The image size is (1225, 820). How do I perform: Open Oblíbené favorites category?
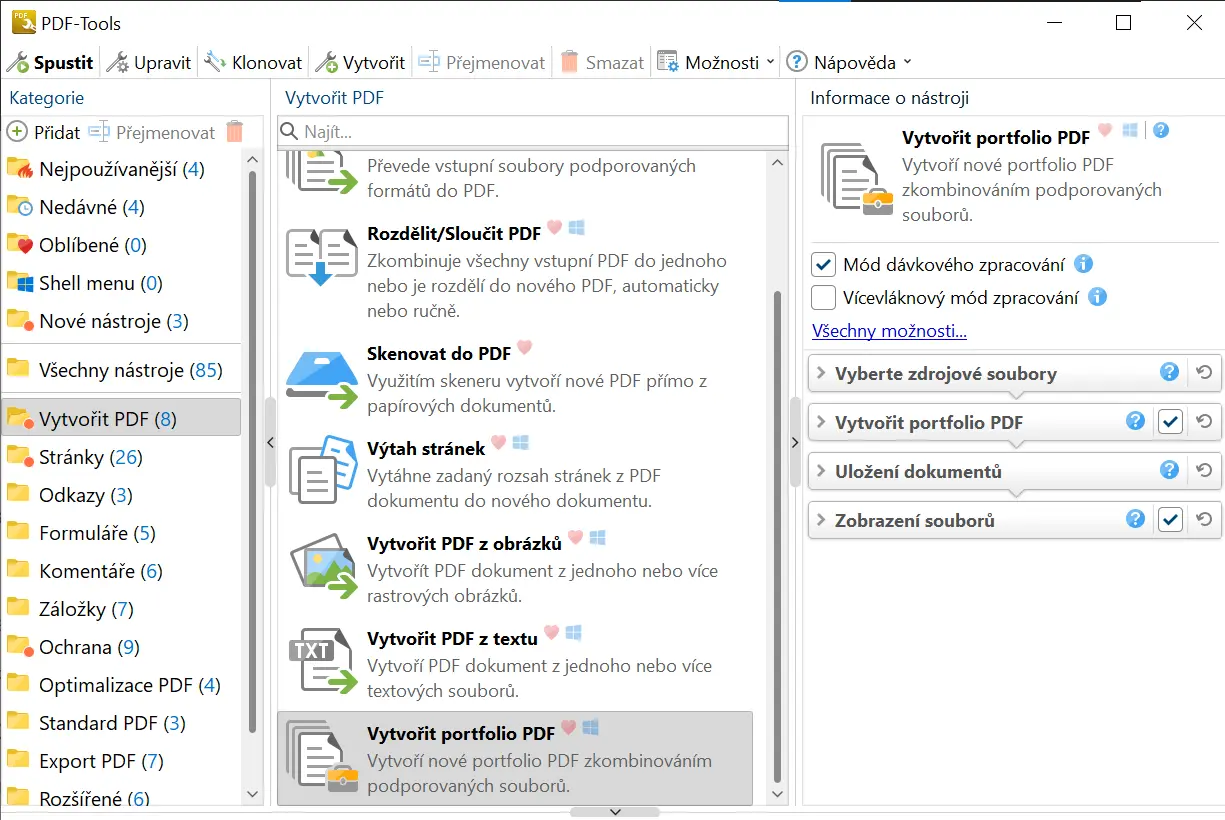[x=122, y=245]
